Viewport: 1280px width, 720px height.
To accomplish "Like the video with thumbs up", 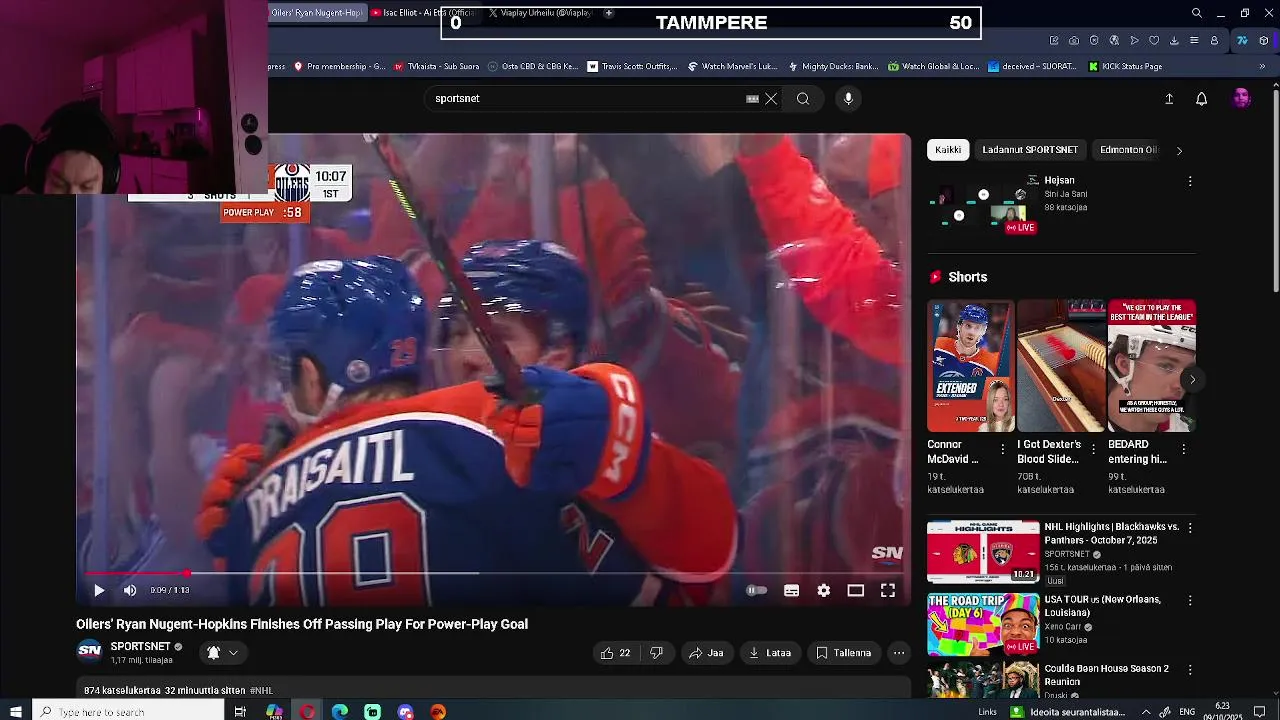I will coord(615,653).
